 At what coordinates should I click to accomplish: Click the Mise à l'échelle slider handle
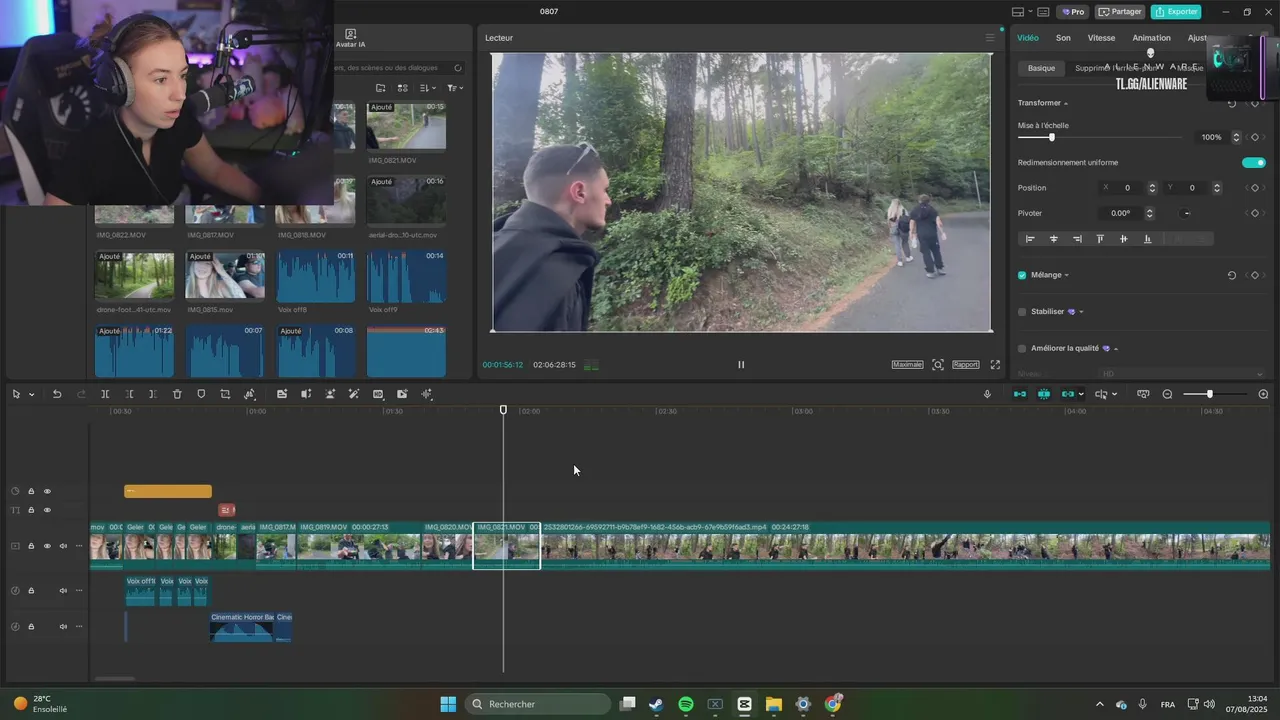pyautogui.click(x=1051, y=137)
